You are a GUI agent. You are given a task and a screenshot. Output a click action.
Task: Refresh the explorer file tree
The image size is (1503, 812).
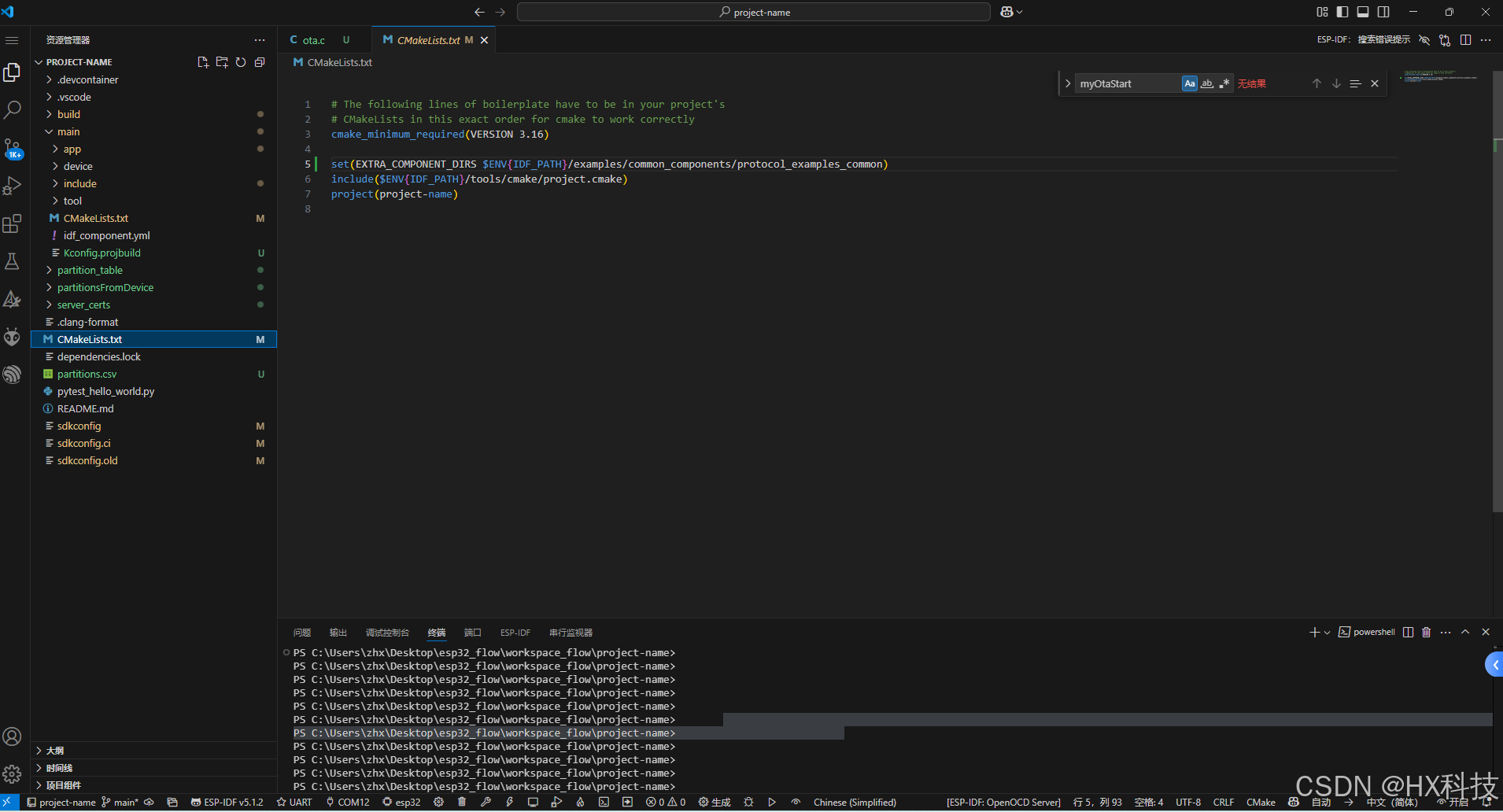(x=241, y=62)
